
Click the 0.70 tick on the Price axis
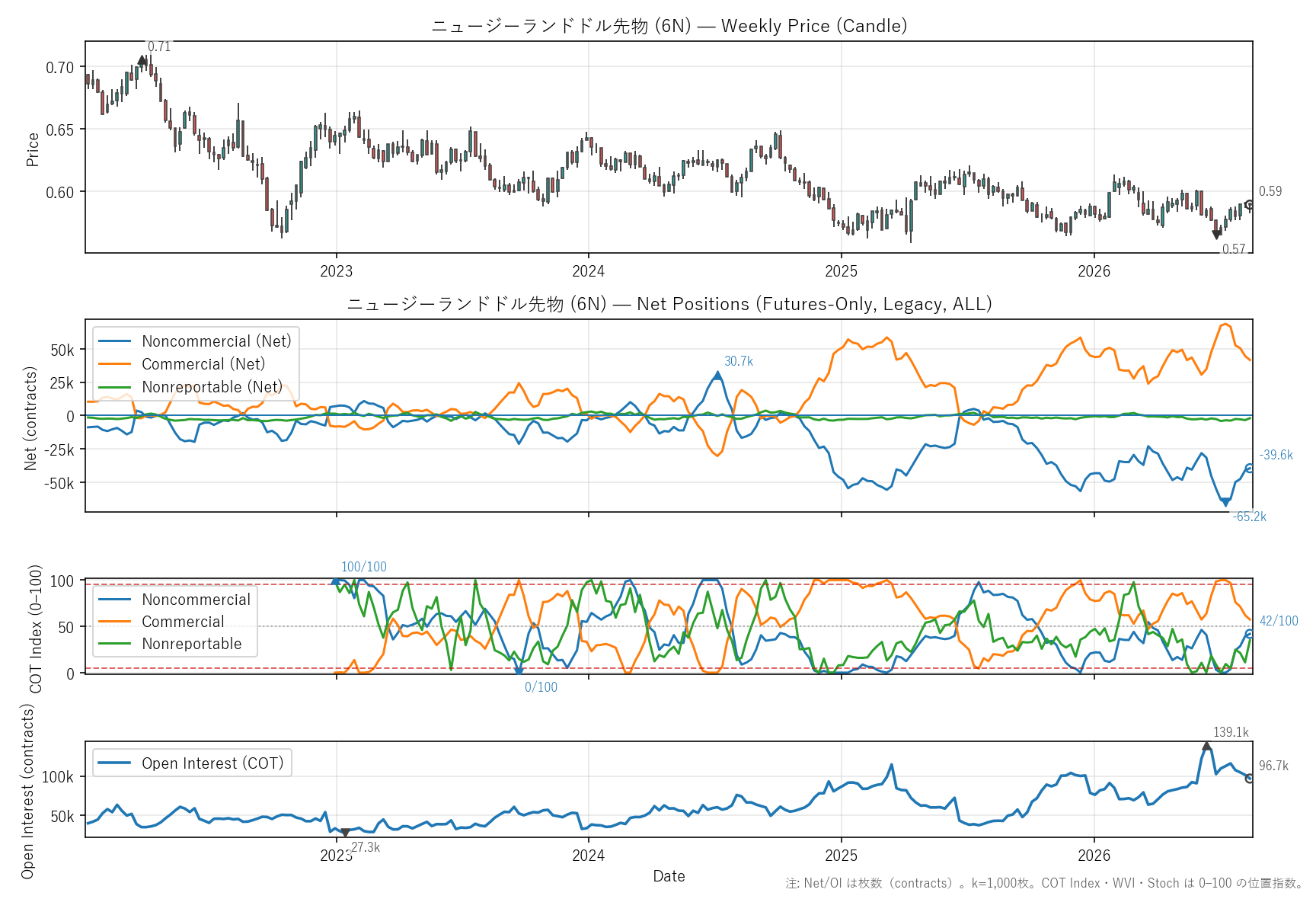click(x=60, y=67)
